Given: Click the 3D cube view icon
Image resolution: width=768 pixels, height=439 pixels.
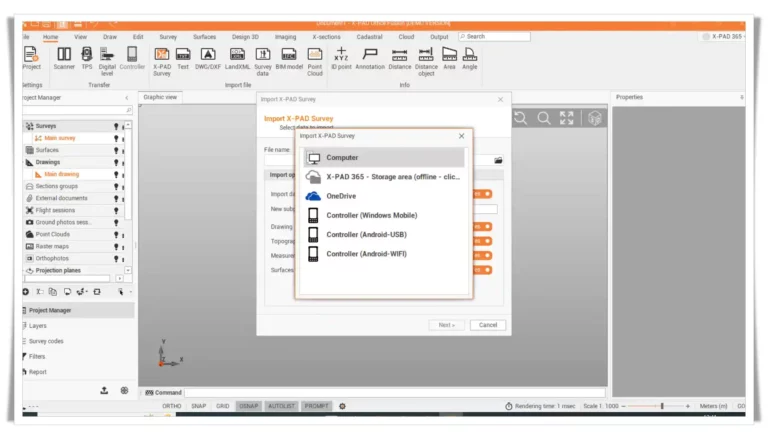Looking at the screenshot, I should pyautogui.click(x=595, y=118).
